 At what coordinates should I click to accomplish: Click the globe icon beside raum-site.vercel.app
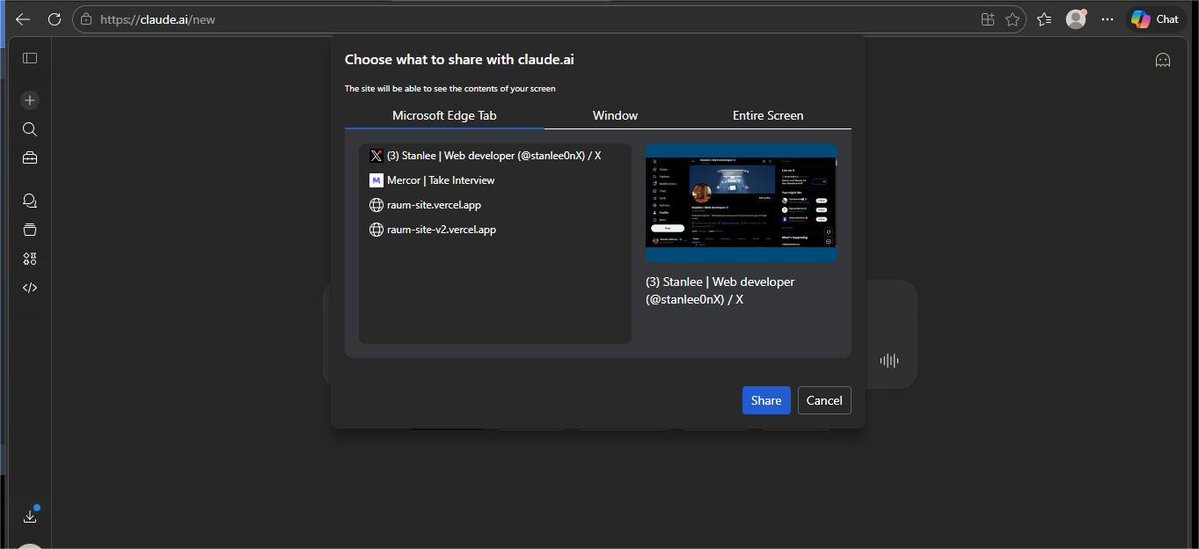(376, 205)
